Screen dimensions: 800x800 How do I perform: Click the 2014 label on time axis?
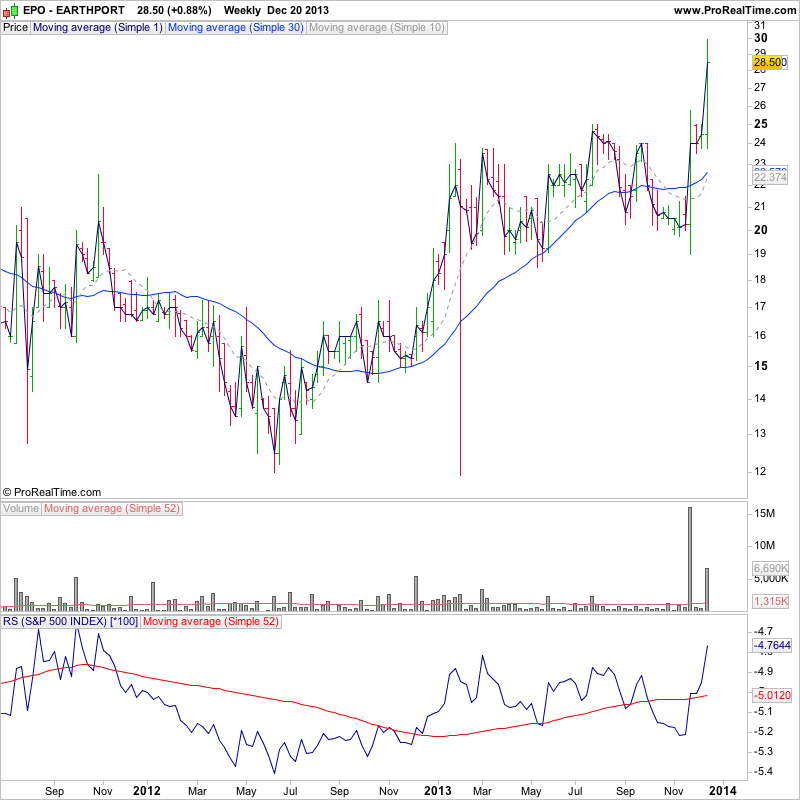coord(723,791)
